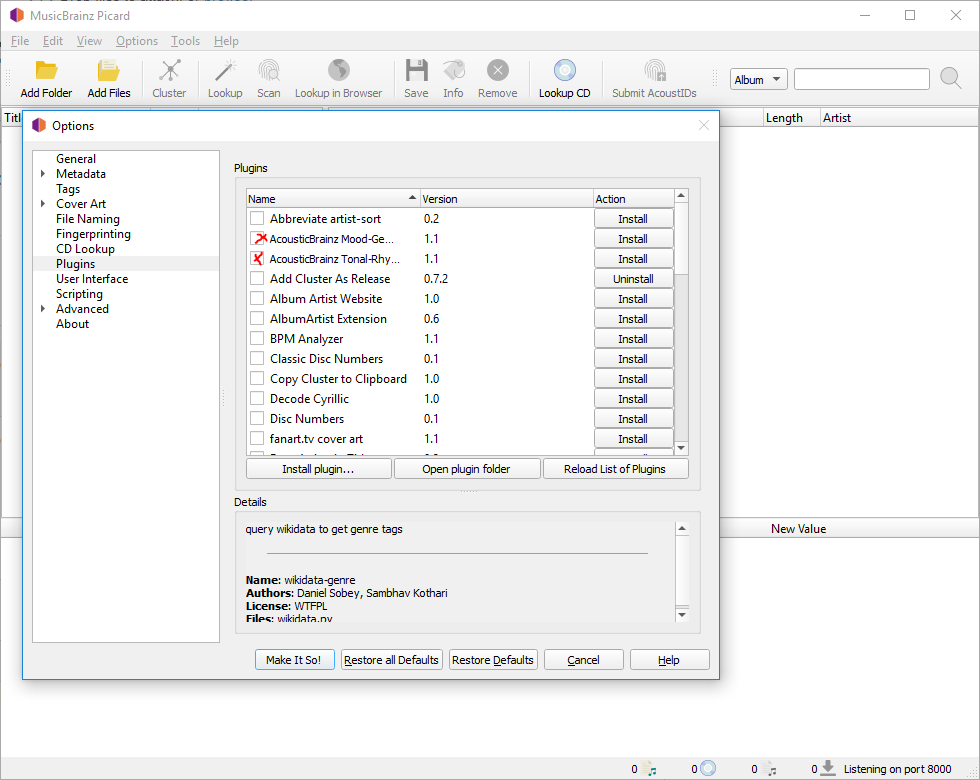Click Reload List of Plugins button

(x=616, y=469)
